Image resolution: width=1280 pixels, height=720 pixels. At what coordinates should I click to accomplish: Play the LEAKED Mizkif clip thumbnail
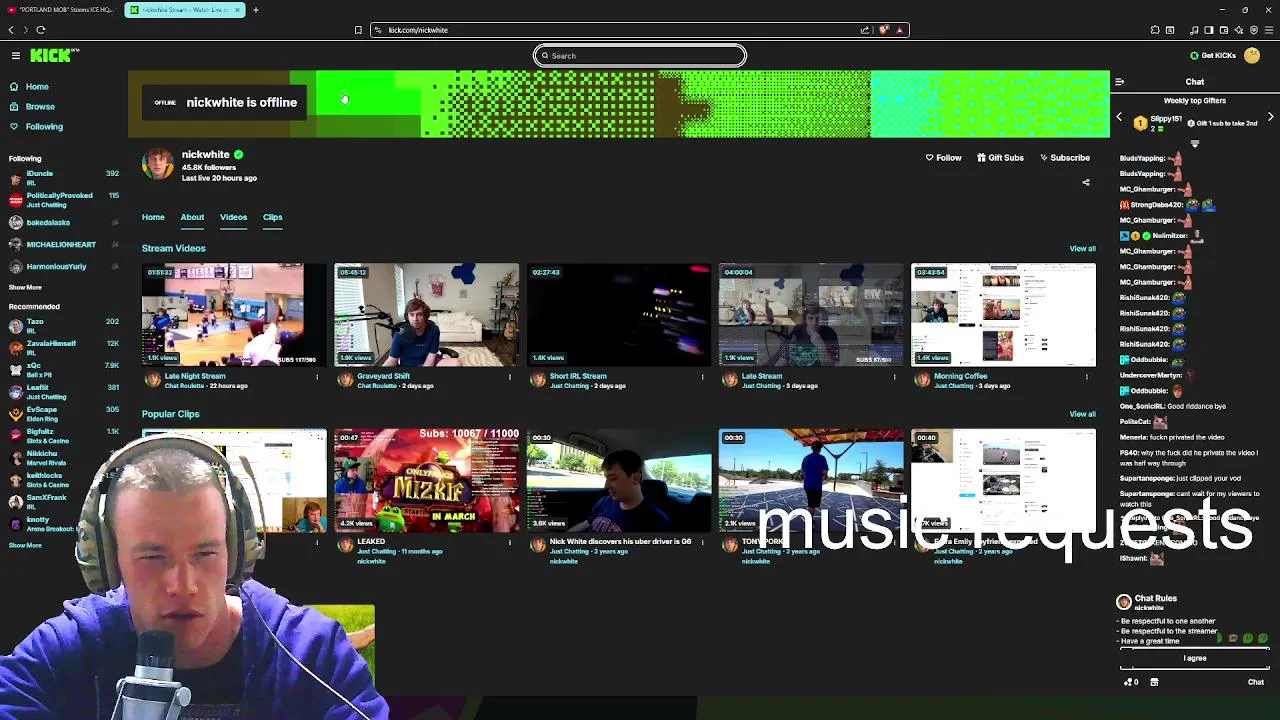(426, 481)
